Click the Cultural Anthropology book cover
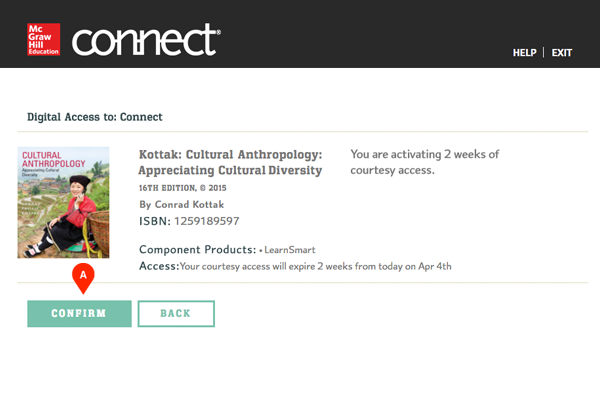600x400 pixels. [x=63, y=202]
